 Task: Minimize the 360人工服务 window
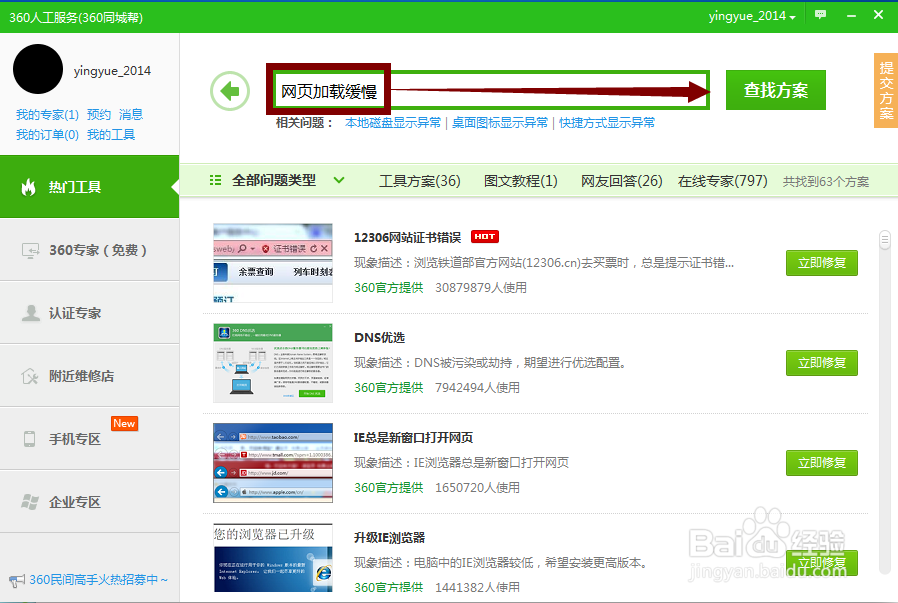[x=851, y=15]
